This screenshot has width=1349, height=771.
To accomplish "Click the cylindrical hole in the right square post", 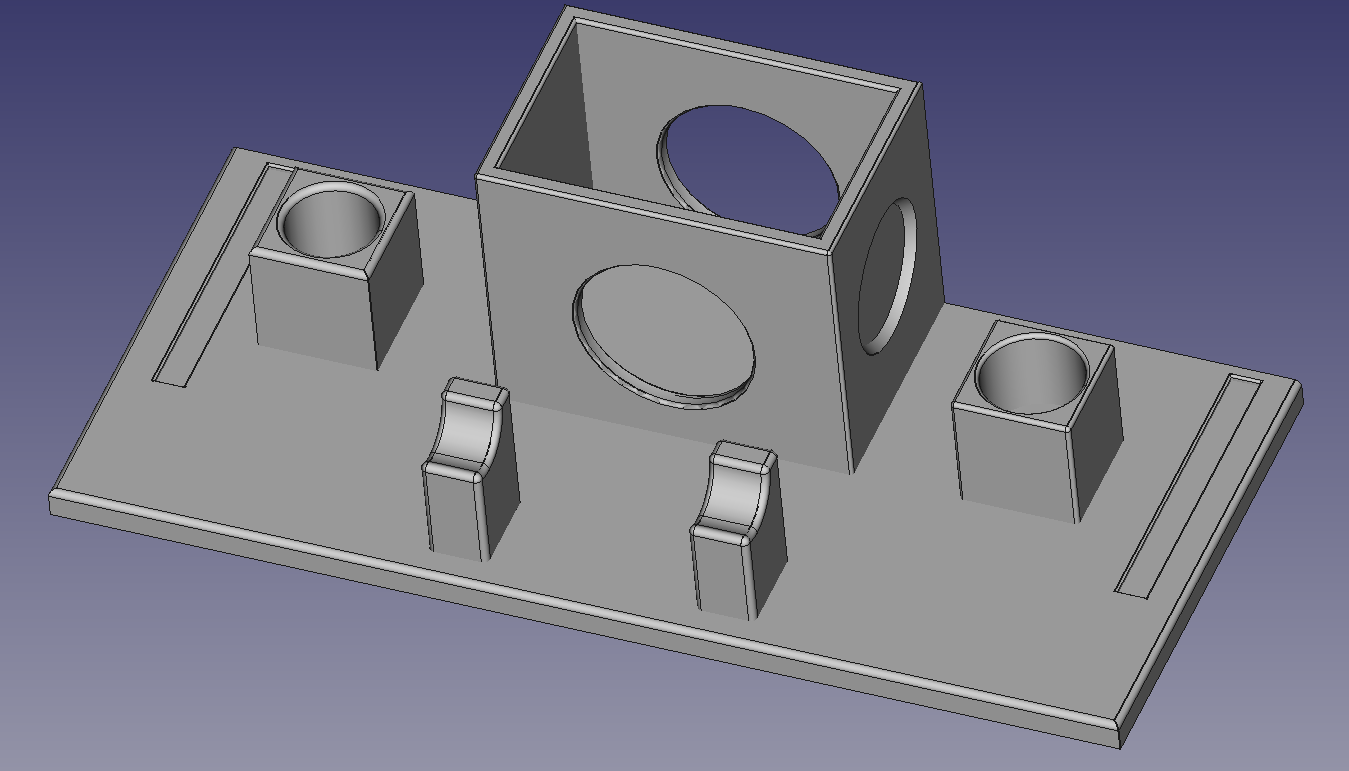I will click(x=1030, y=375).
